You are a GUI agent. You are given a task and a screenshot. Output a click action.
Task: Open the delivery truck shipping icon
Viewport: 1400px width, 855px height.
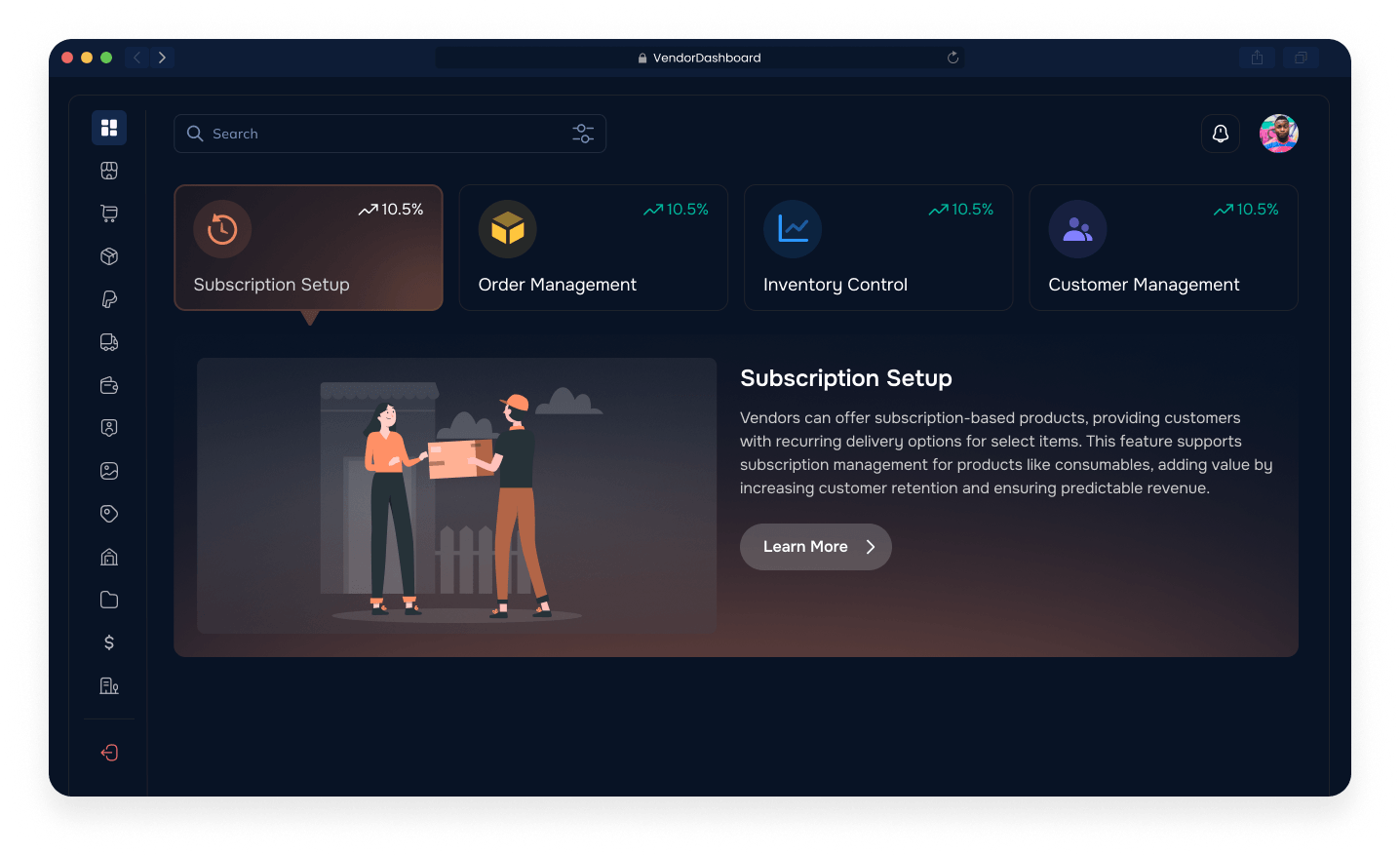[x=109, y=342]
